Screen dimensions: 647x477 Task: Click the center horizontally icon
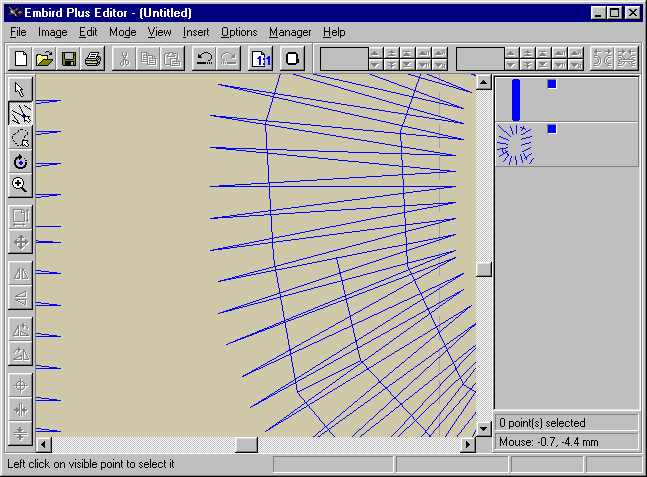(20, 410)
